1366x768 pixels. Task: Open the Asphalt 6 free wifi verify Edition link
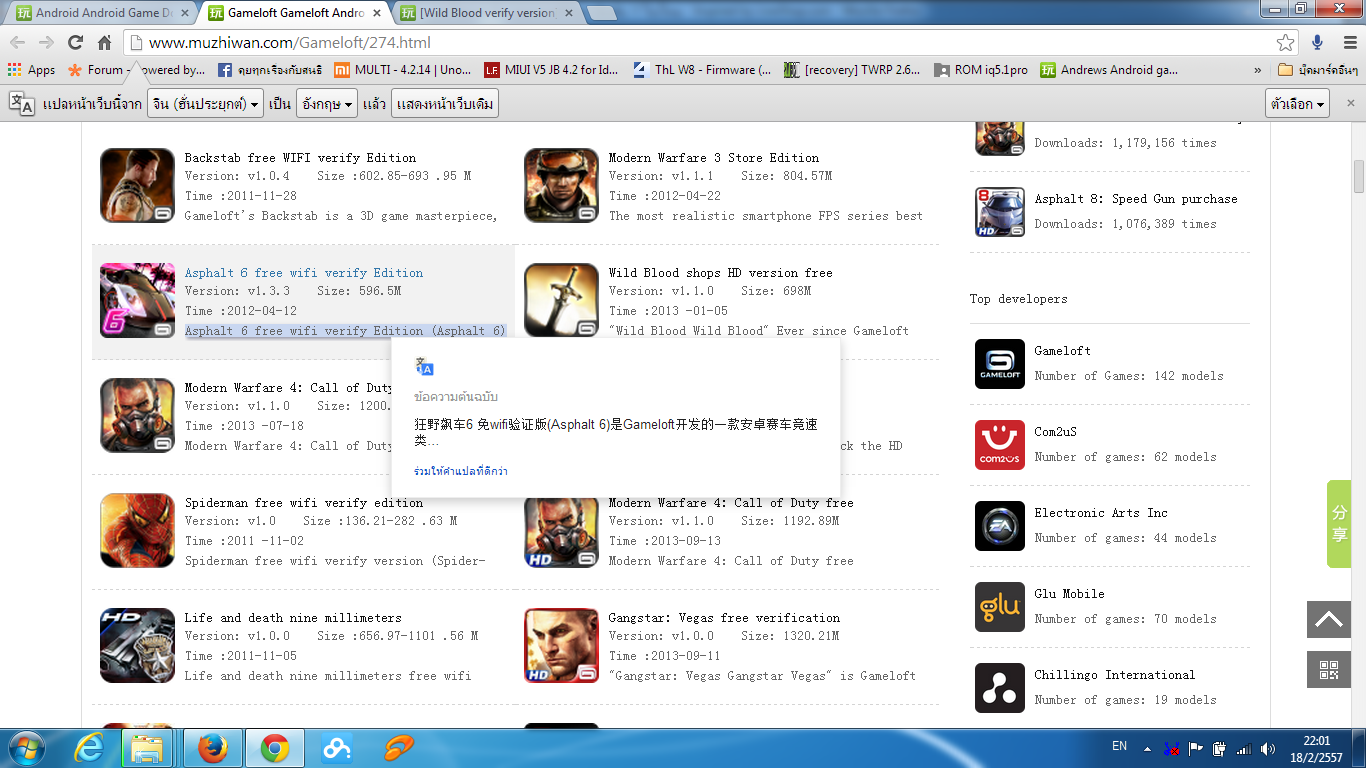[303, 273]
